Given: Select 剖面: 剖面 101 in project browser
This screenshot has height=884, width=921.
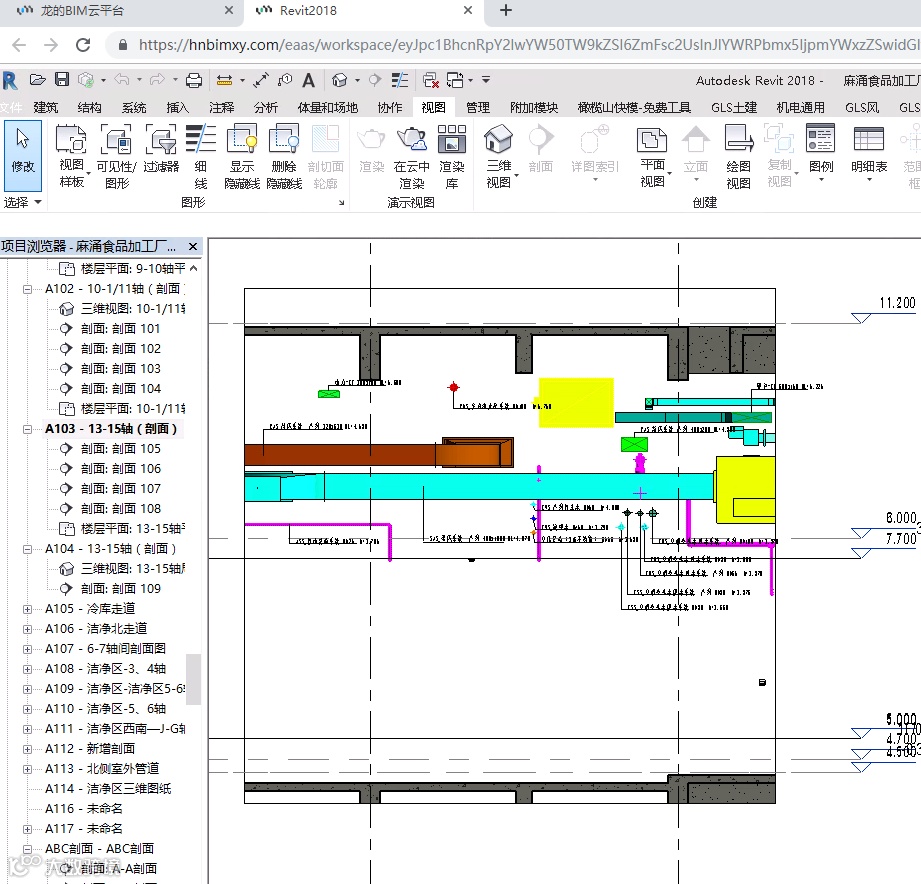Looking at the screenshot, I should [120, 329].
